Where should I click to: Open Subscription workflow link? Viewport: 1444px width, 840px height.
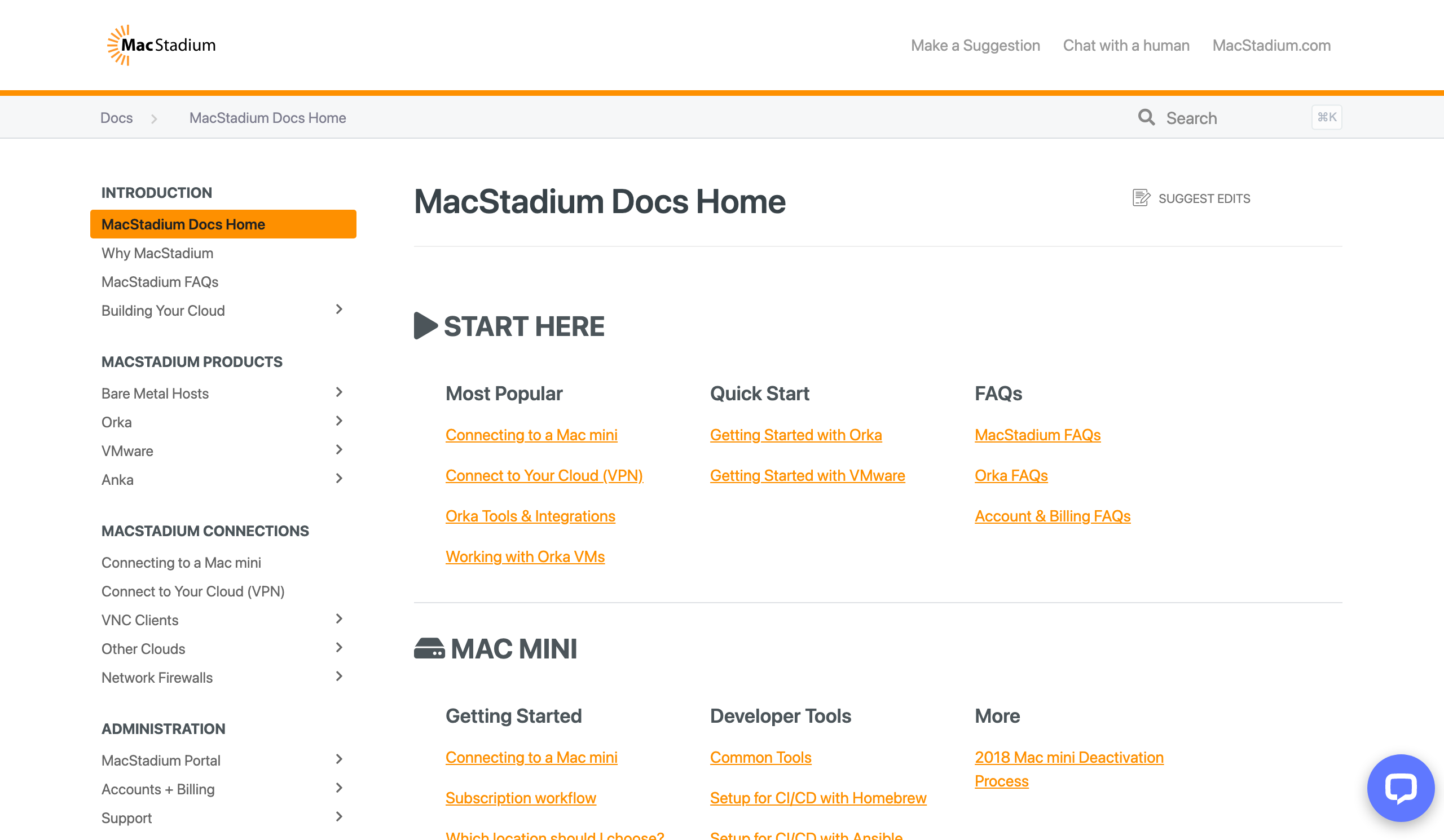(520, 798)
